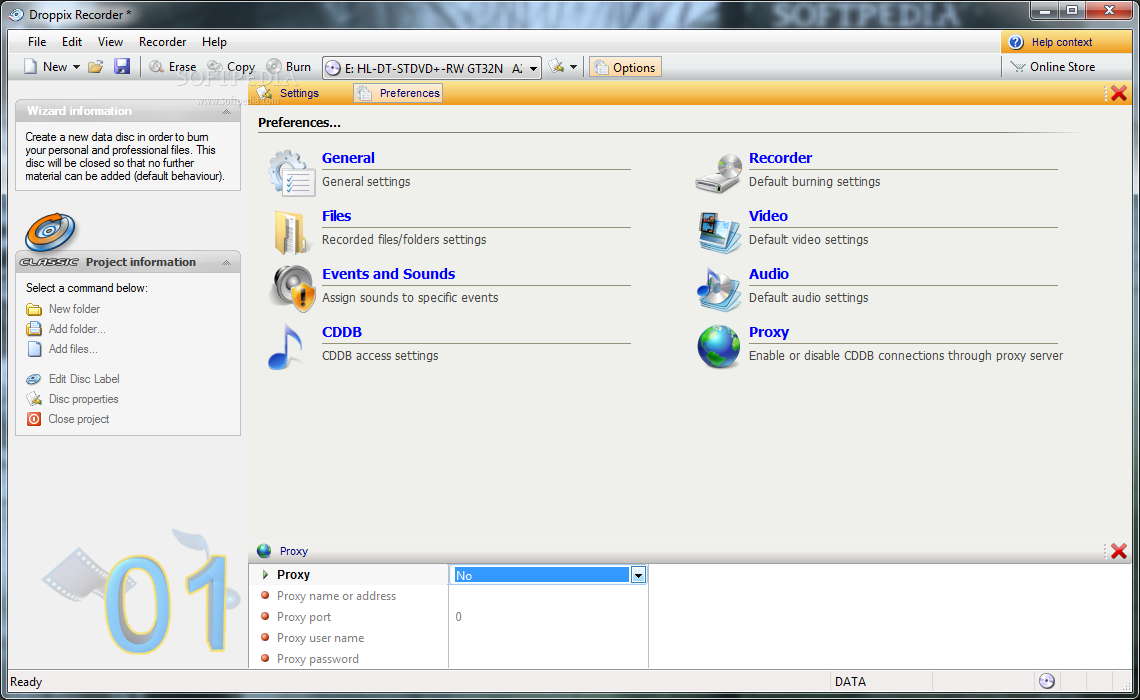Click the disc properties toolbar icon
This screenshot has height=700, width=1140.
(x=556, y=67)
